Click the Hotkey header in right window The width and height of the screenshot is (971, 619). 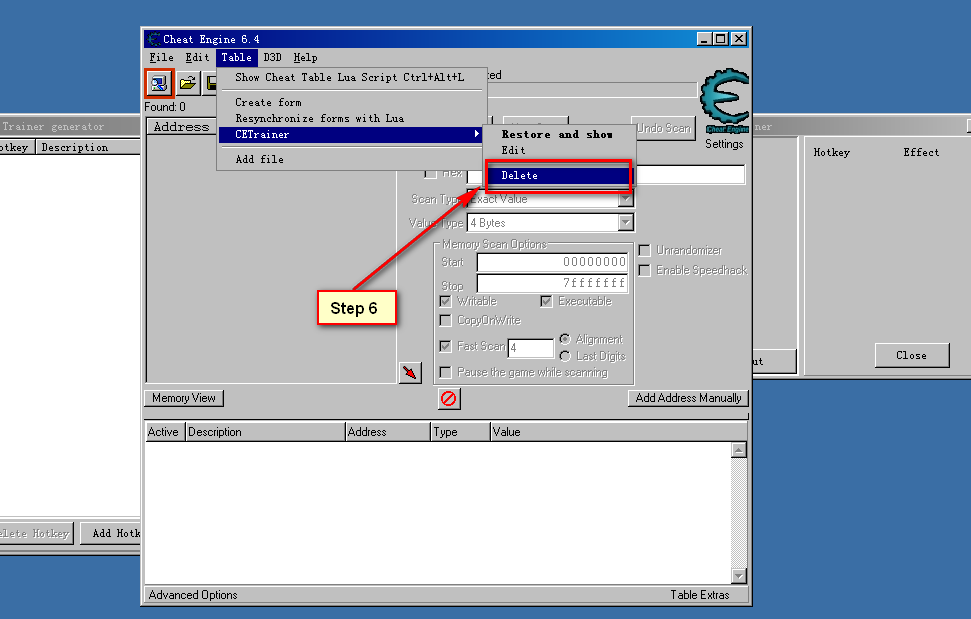point(831,152)
